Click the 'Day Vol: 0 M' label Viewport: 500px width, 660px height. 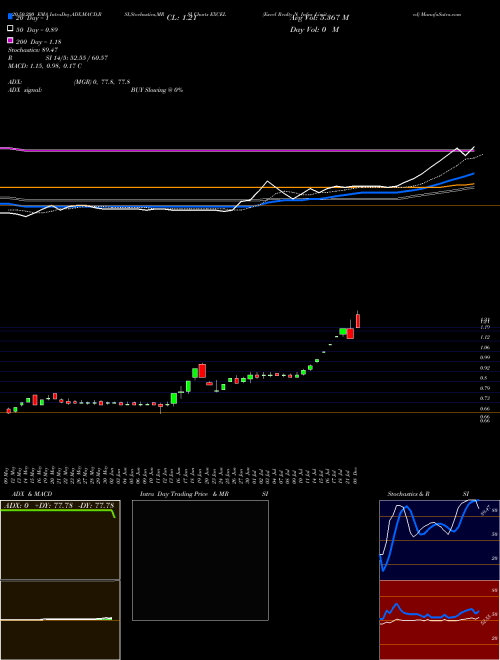[x=314, y=30]
